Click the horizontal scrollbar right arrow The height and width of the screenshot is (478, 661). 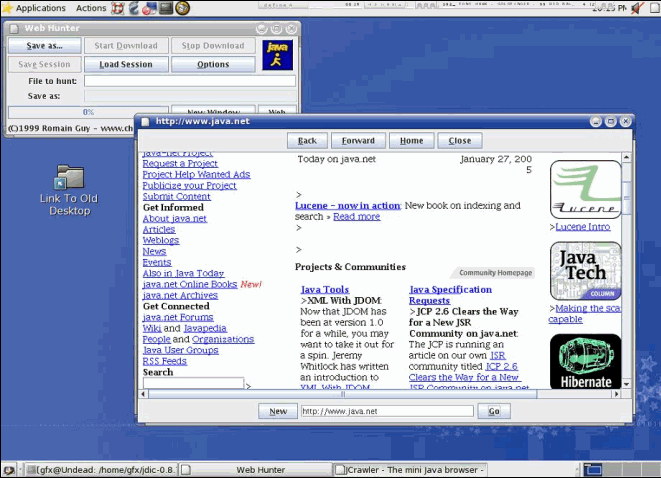[x=617, y=394]
